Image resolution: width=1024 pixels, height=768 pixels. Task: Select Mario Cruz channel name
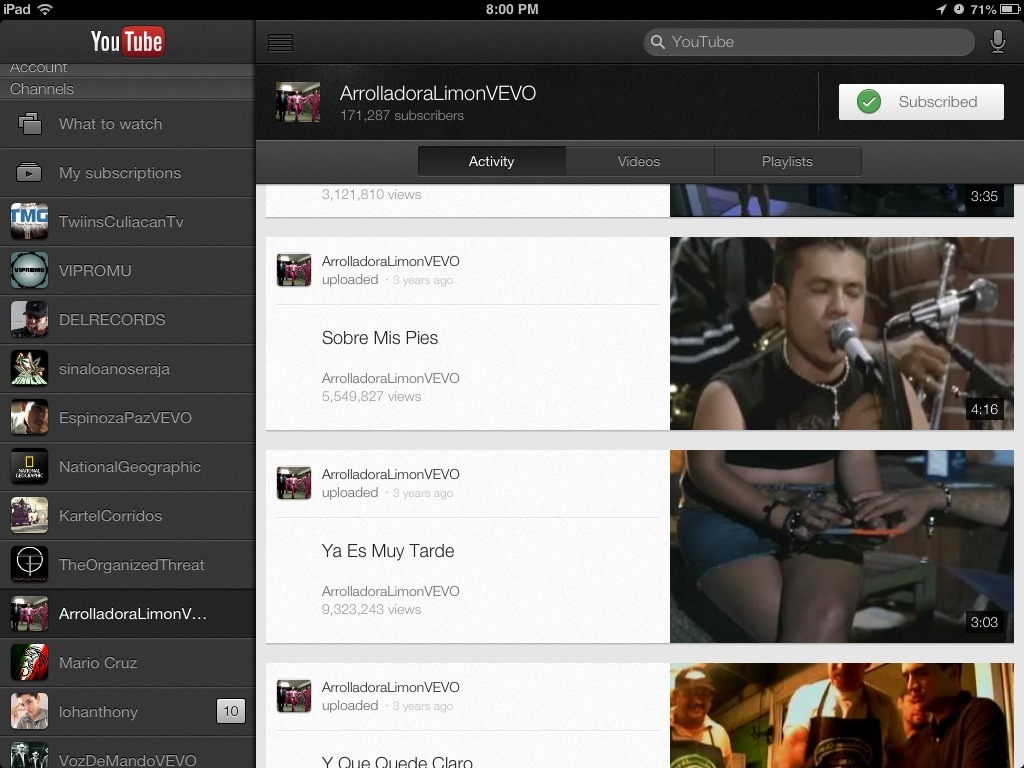click(98, 663)
